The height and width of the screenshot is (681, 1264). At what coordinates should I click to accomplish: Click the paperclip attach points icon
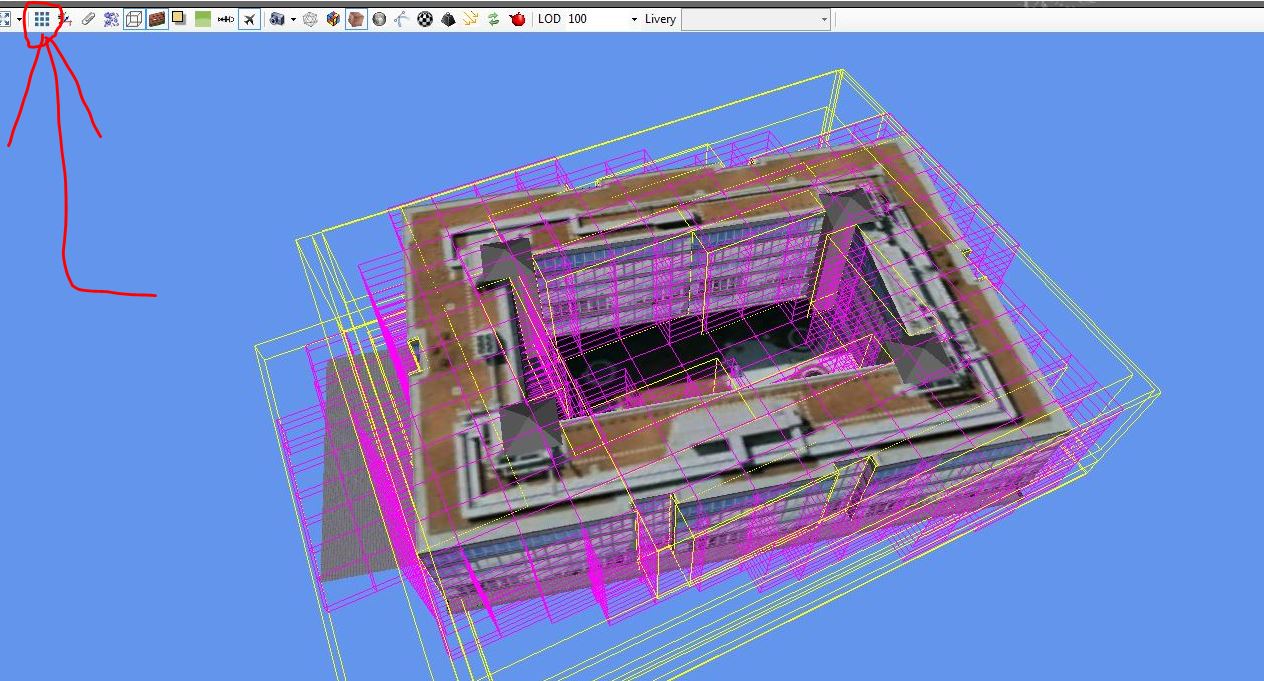[x=88, y=19]
